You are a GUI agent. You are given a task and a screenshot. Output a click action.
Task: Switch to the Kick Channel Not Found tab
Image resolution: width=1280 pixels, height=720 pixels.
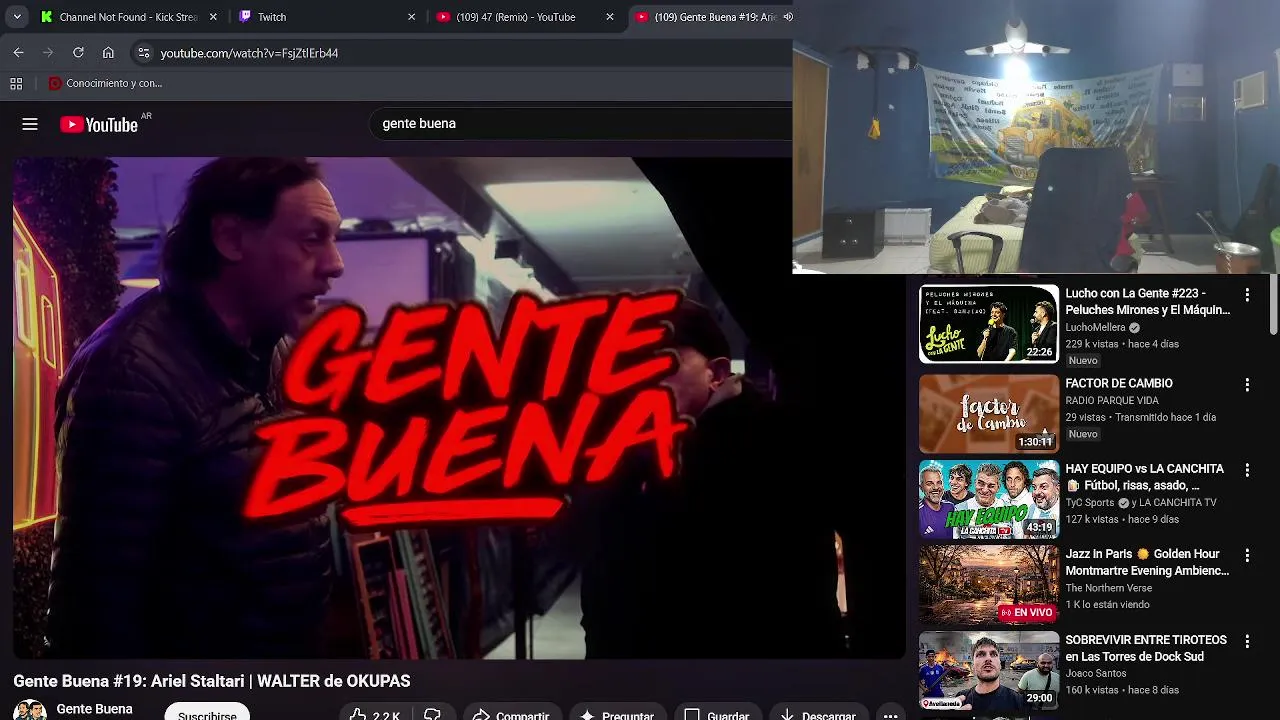click(129, 17)
